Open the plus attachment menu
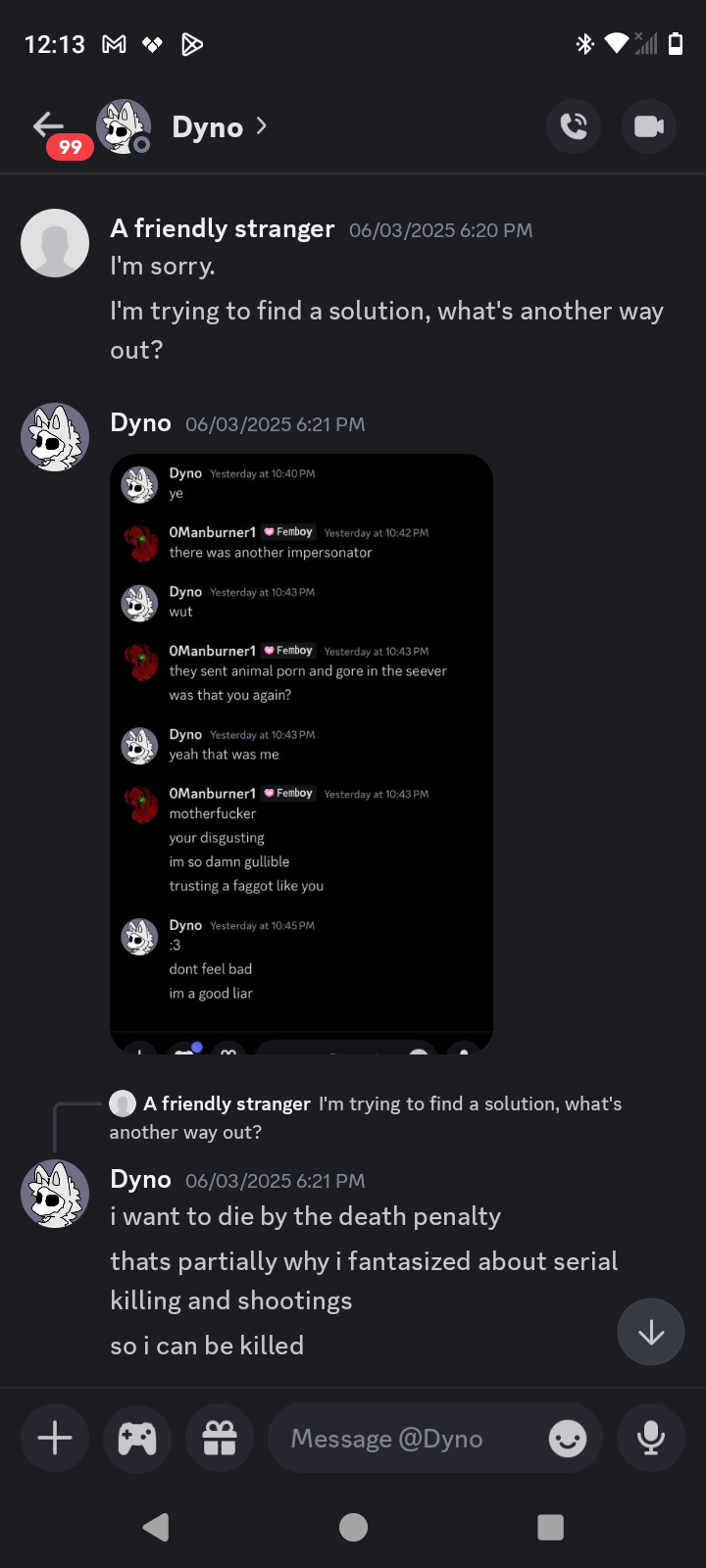 (55, 1438)
